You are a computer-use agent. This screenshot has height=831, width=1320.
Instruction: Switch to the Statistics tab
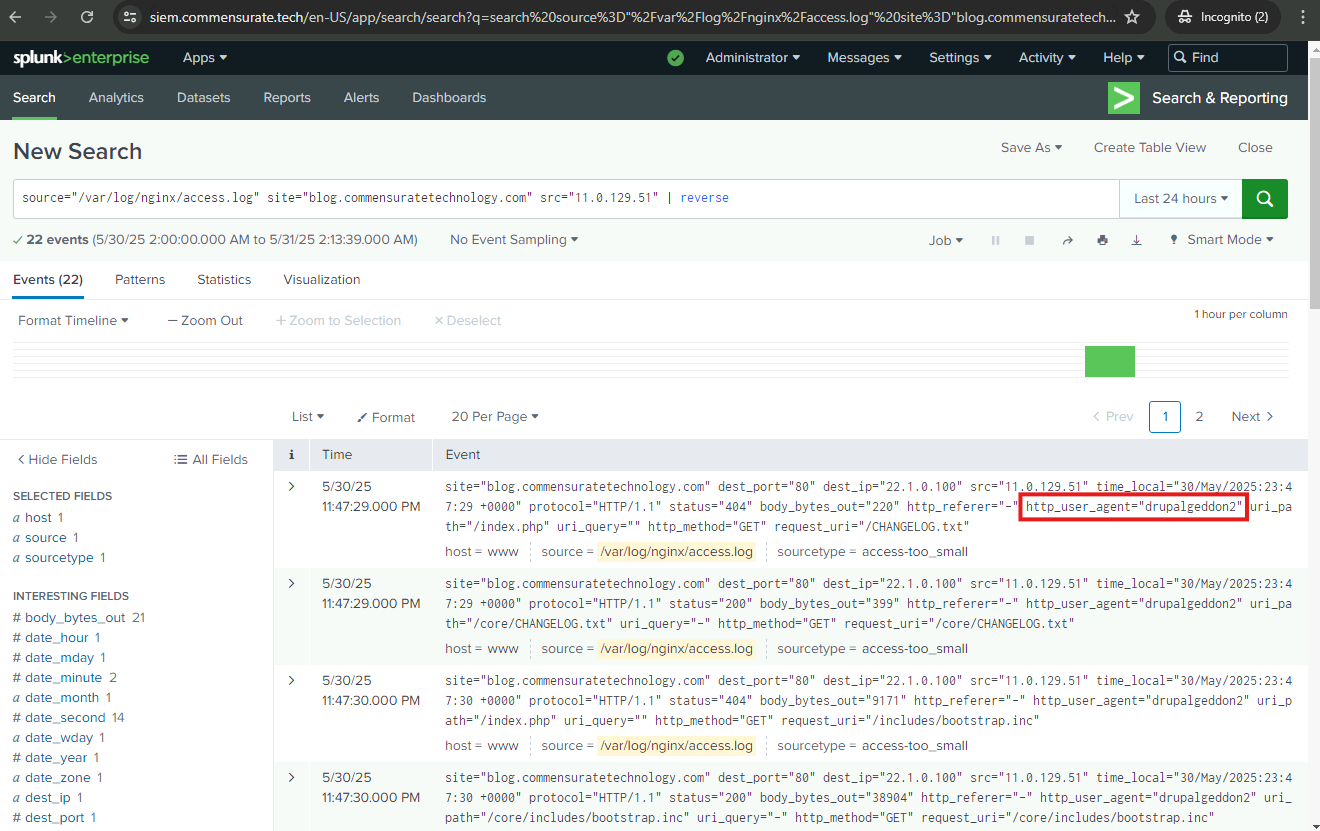tap(224, 280)
